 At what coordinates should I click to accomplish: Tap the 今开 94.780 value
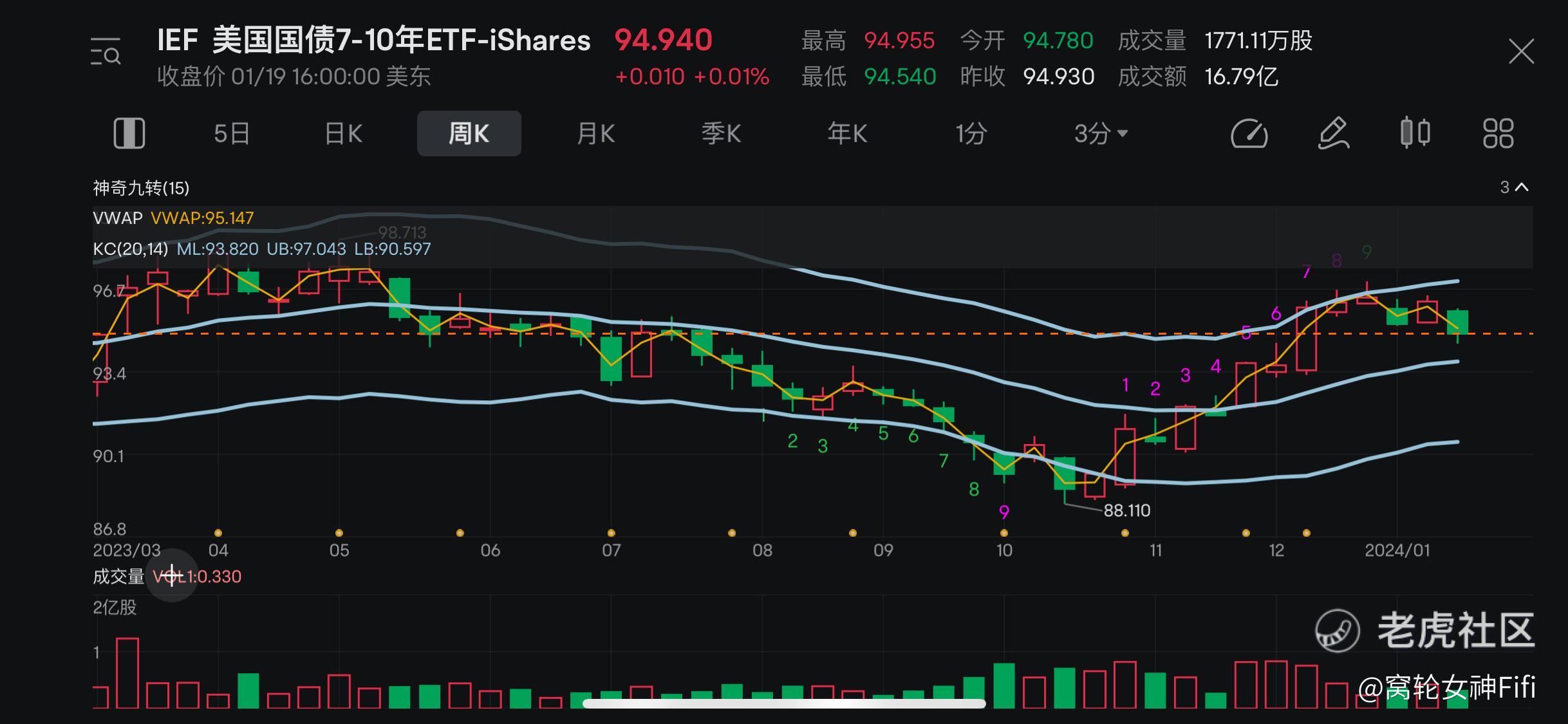point(1058,41)
